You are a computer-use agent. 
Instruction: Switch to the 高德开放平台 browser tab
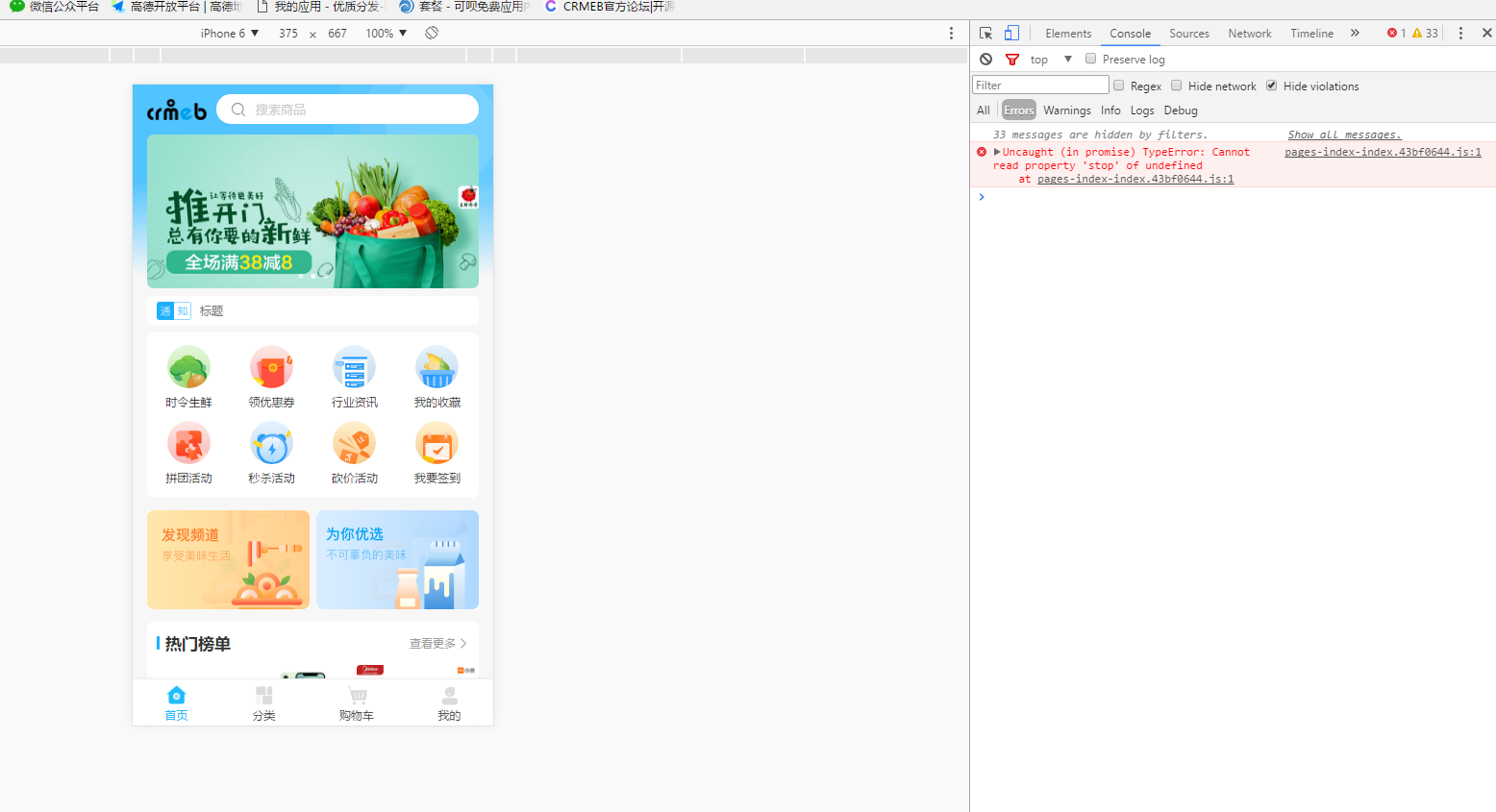(x=176, y=7)
